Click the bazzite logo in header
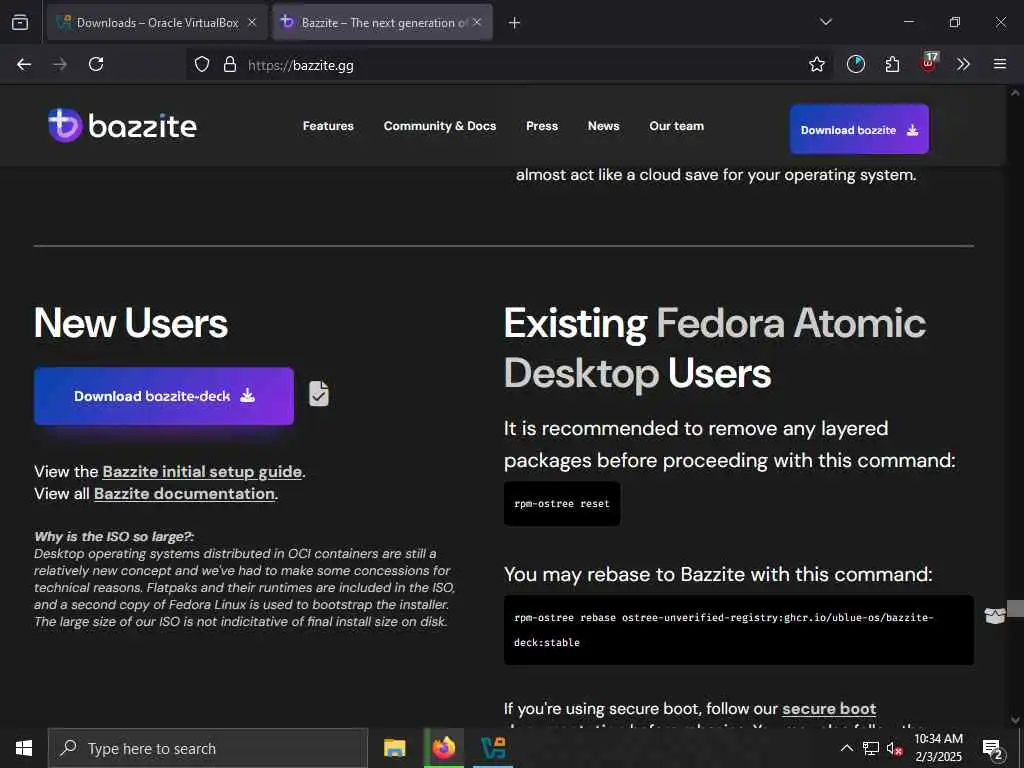This screenshot has height=768, width=1024. pyautogui.click(x=122, y=125)
